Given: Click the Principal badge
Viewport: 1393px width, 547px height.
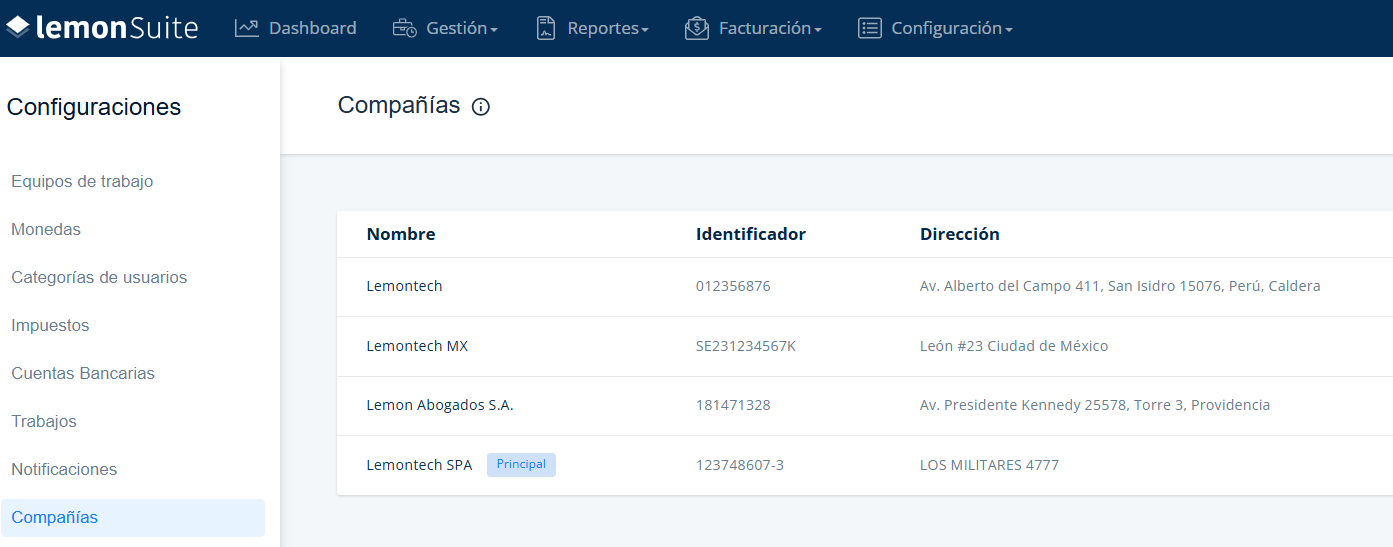Looking at the screenshot, I should click(x=521, y=465).
